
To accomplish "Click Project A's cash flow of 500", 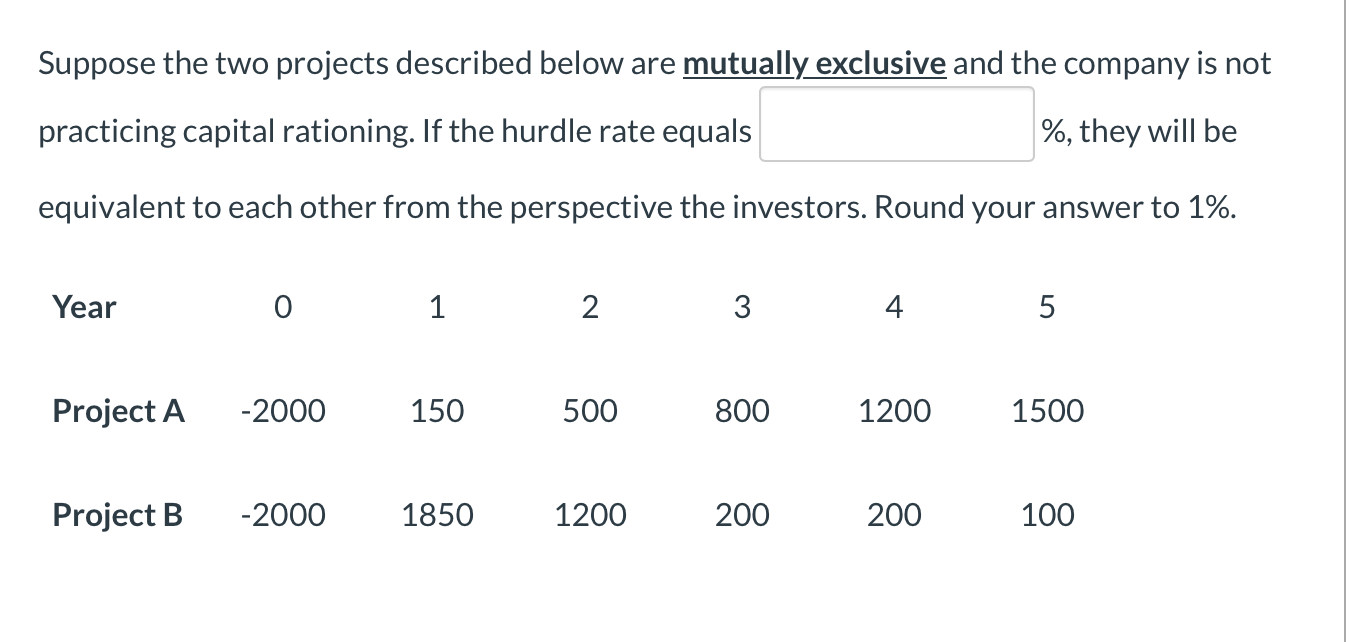I will pos(590,411).
